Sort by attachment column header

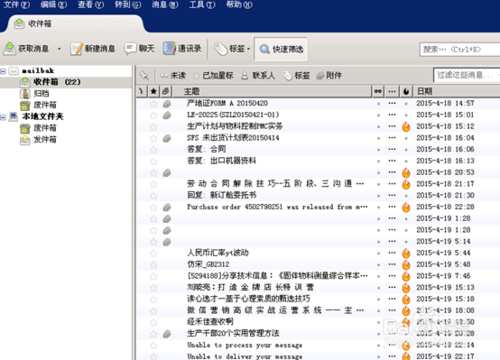coord(166,91)
